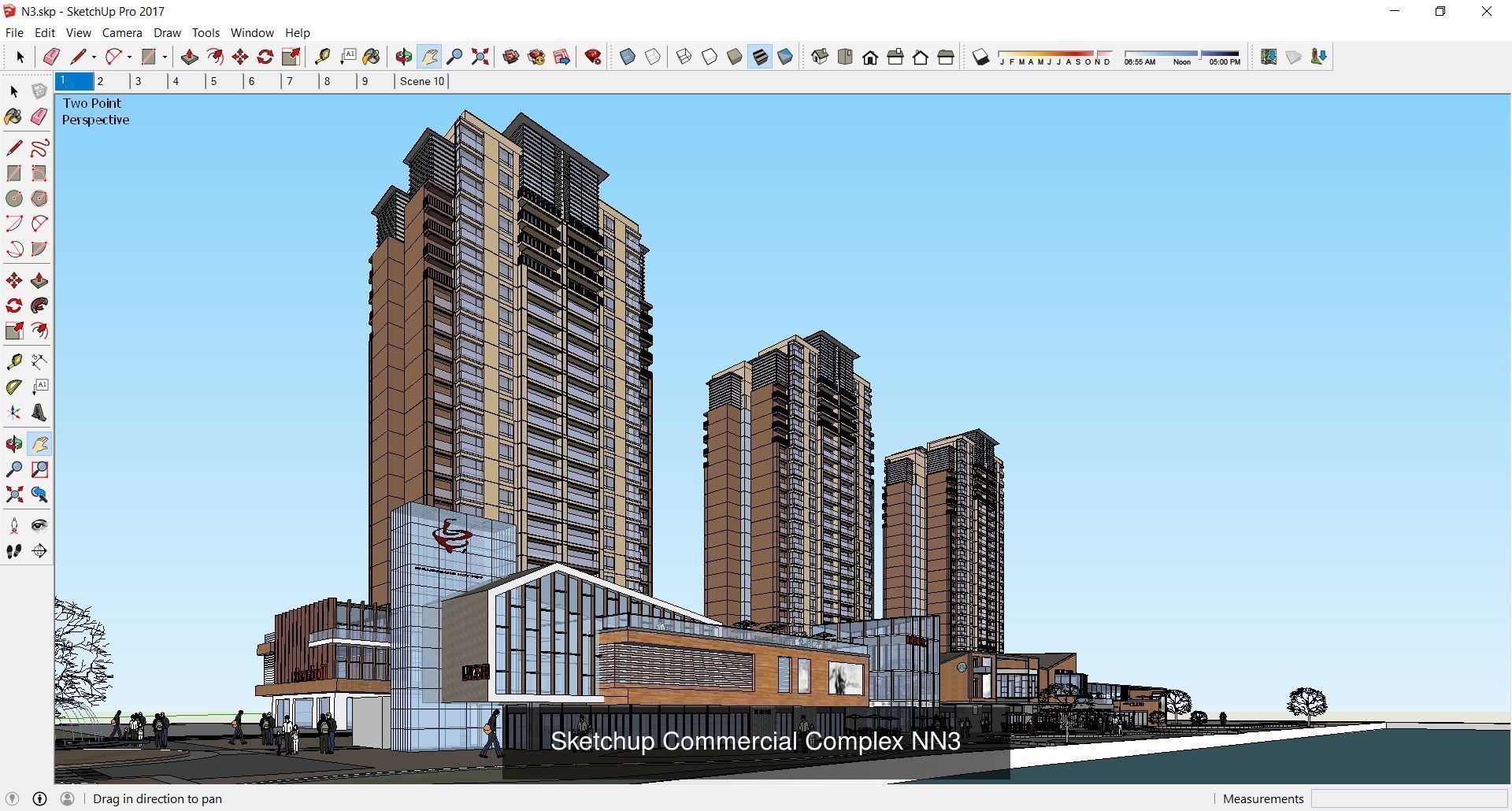The image size is (1512, 811).
Task: Open the 3D Warehouse
Action: click(511, 57)
